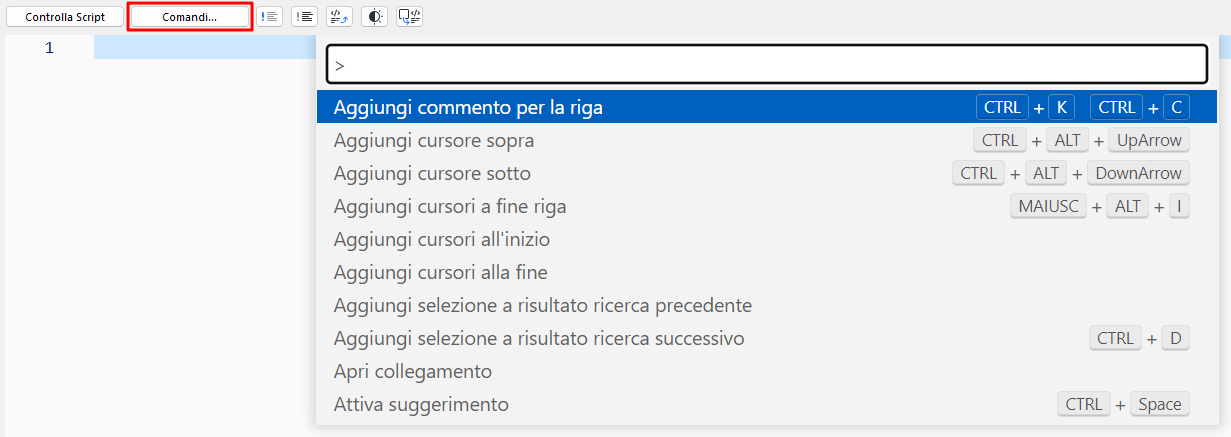Select "Attiva suggerimento" in command list

tap(421, 404)
